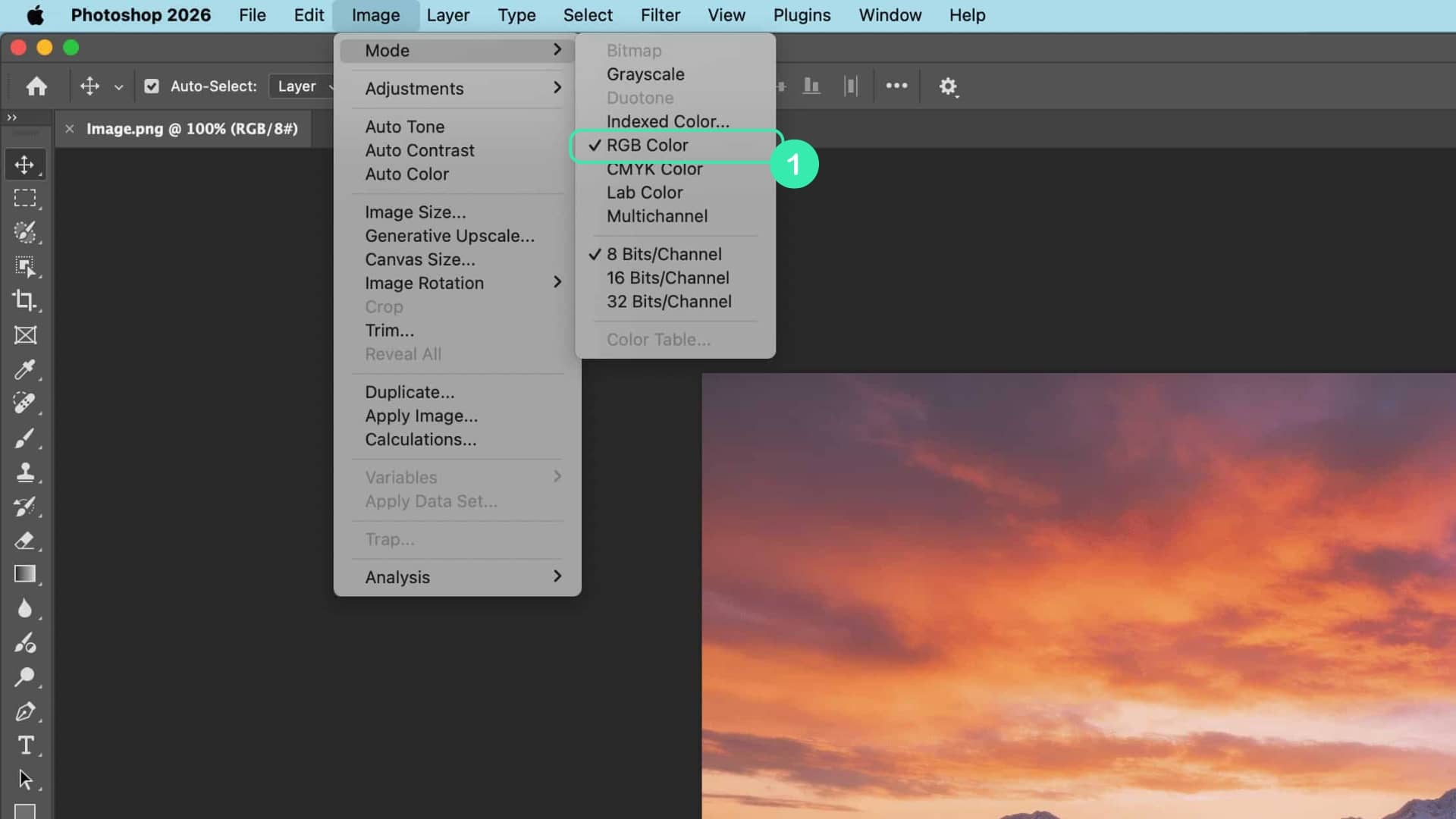Switch to CMYK Color mode

pyautogui.click(x=675, y=169)
